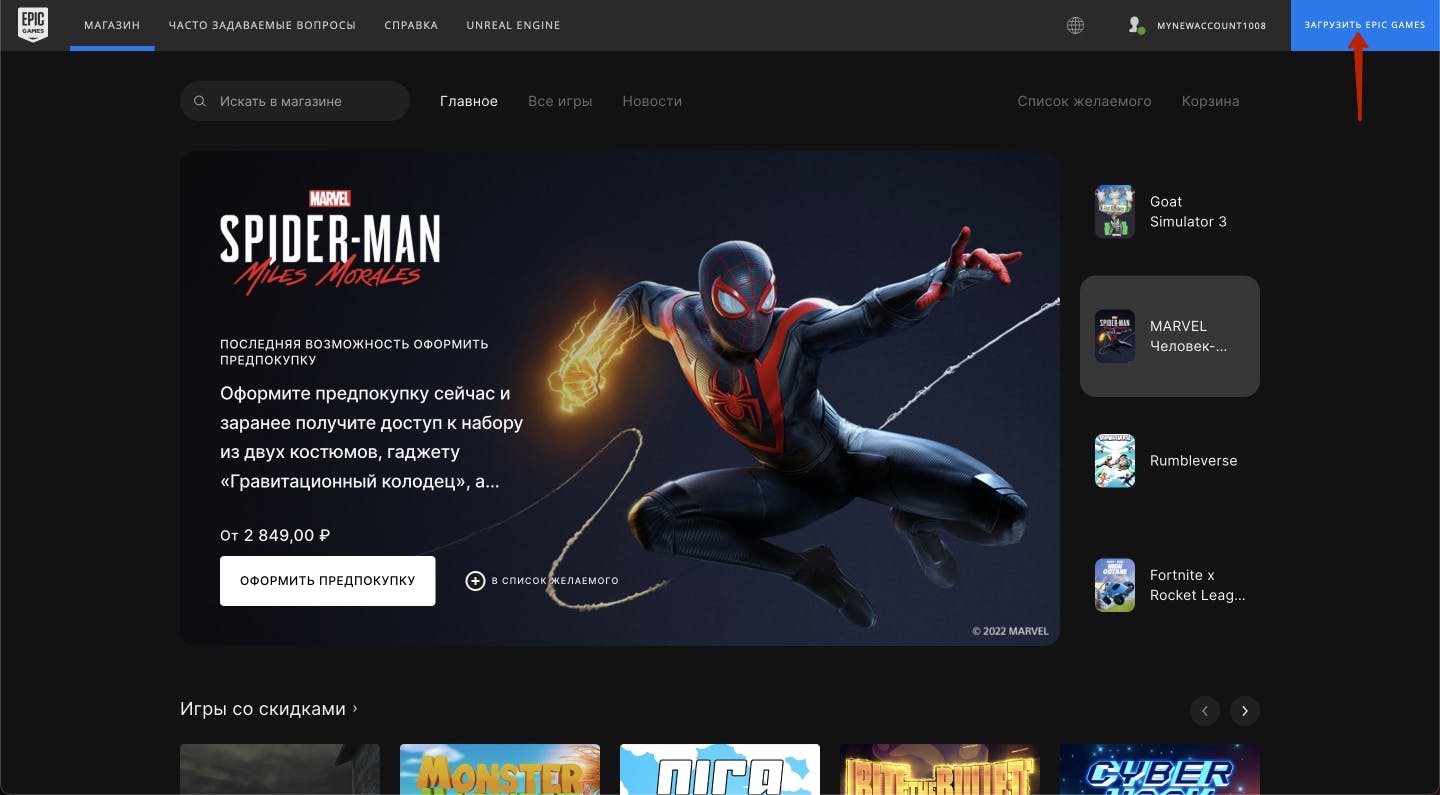The image size is (1440, 795).
Task: Expand the Игры со скидками section chevron
Action: [355, 708]
